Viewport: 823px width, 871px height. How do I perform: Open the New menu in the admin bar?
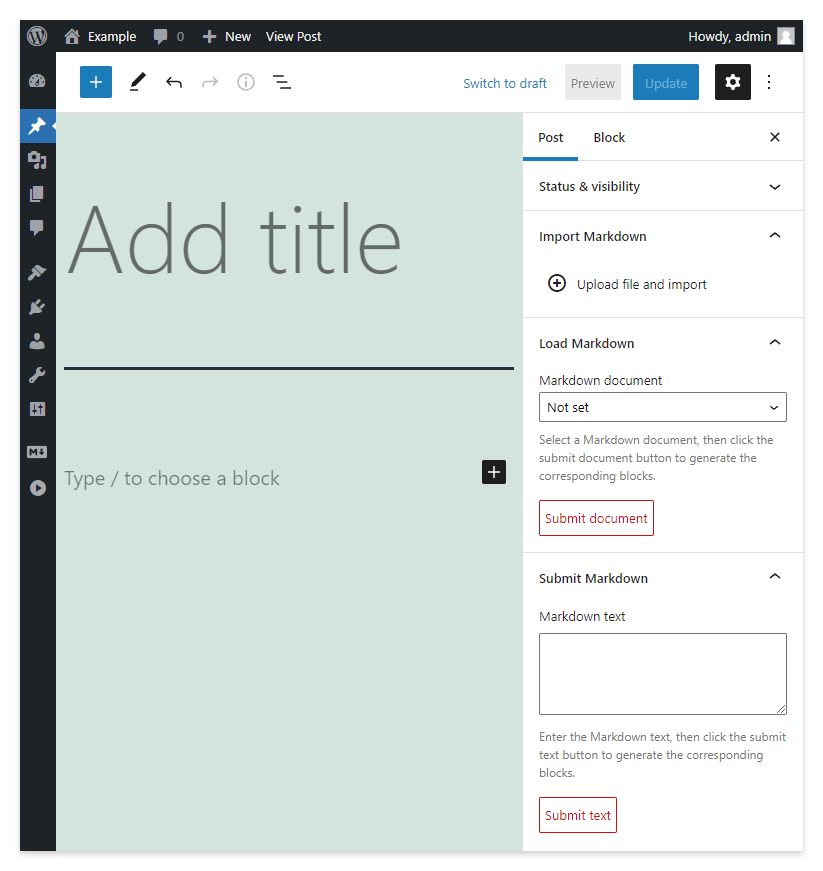(x=226, y=36)
